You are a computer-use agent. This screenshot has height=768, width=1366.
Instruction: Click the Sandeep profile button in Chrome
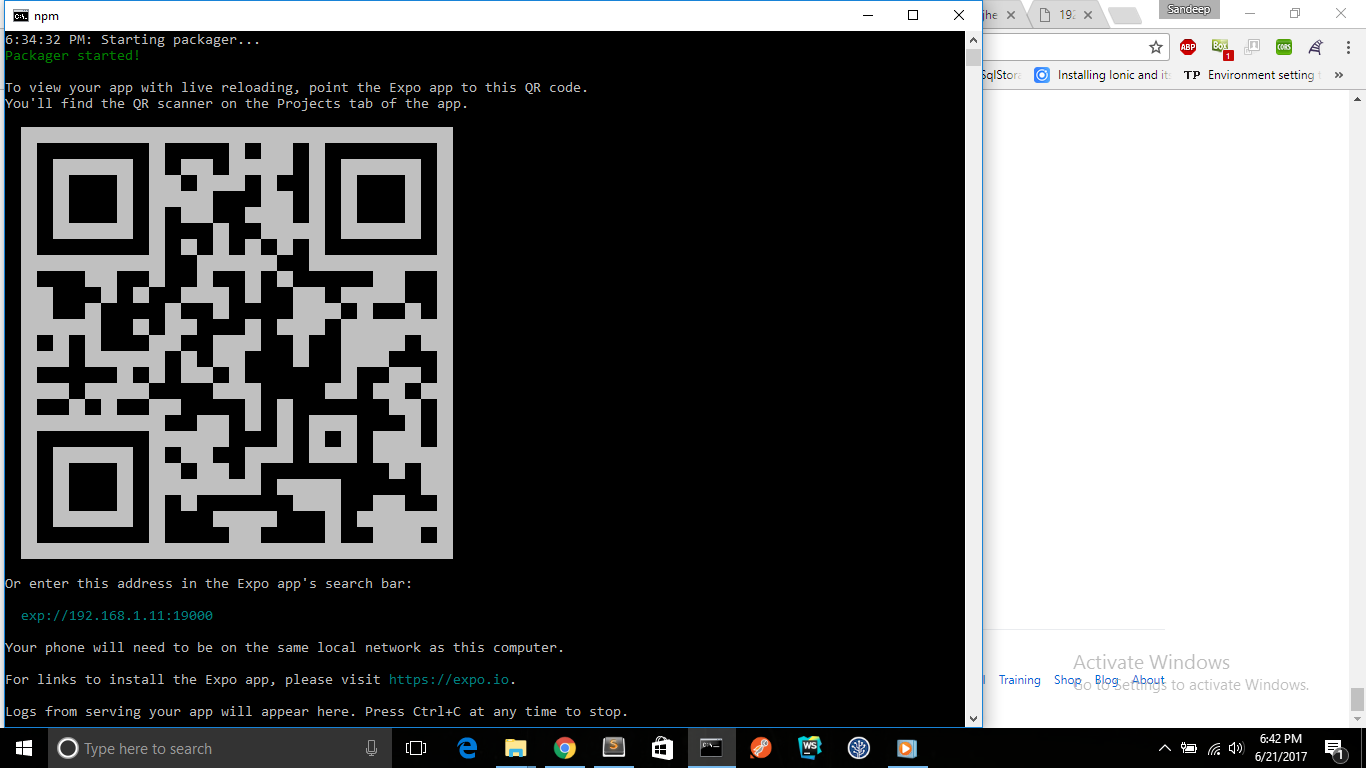coord(1189,9)
